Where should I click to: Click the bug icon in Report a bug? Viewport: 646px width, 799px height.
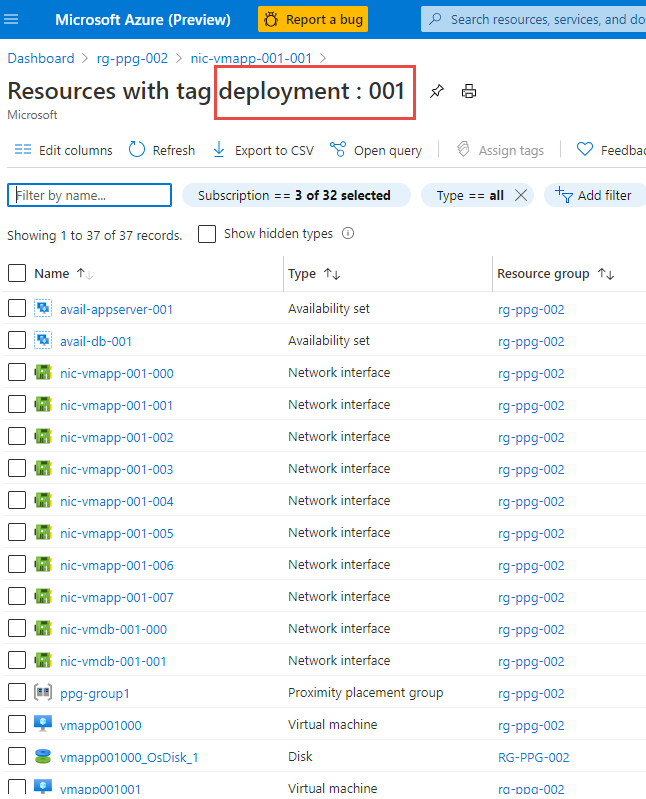point(272,20)
